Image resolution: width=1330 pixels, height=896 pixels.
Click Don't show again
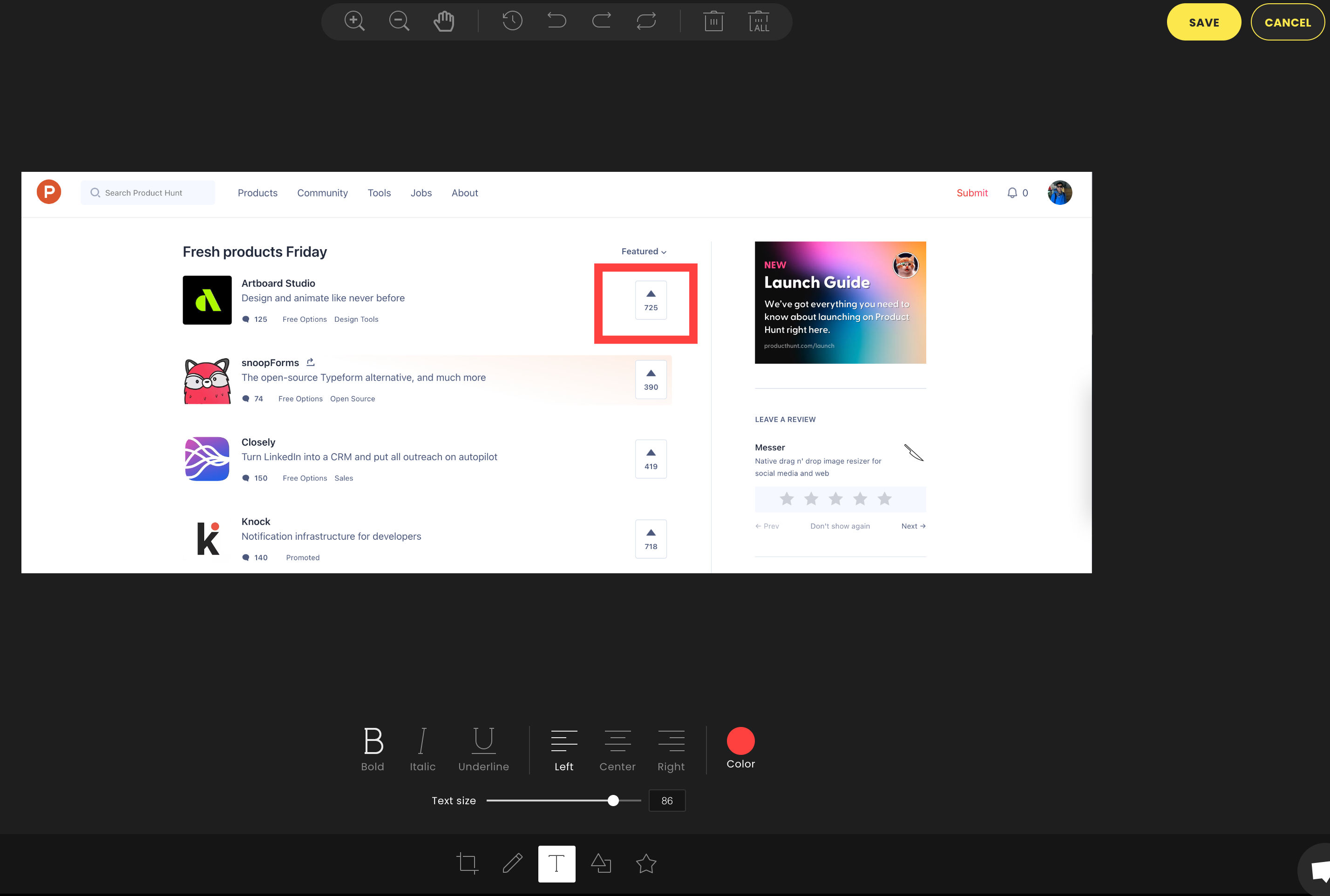tap(840, 526)
